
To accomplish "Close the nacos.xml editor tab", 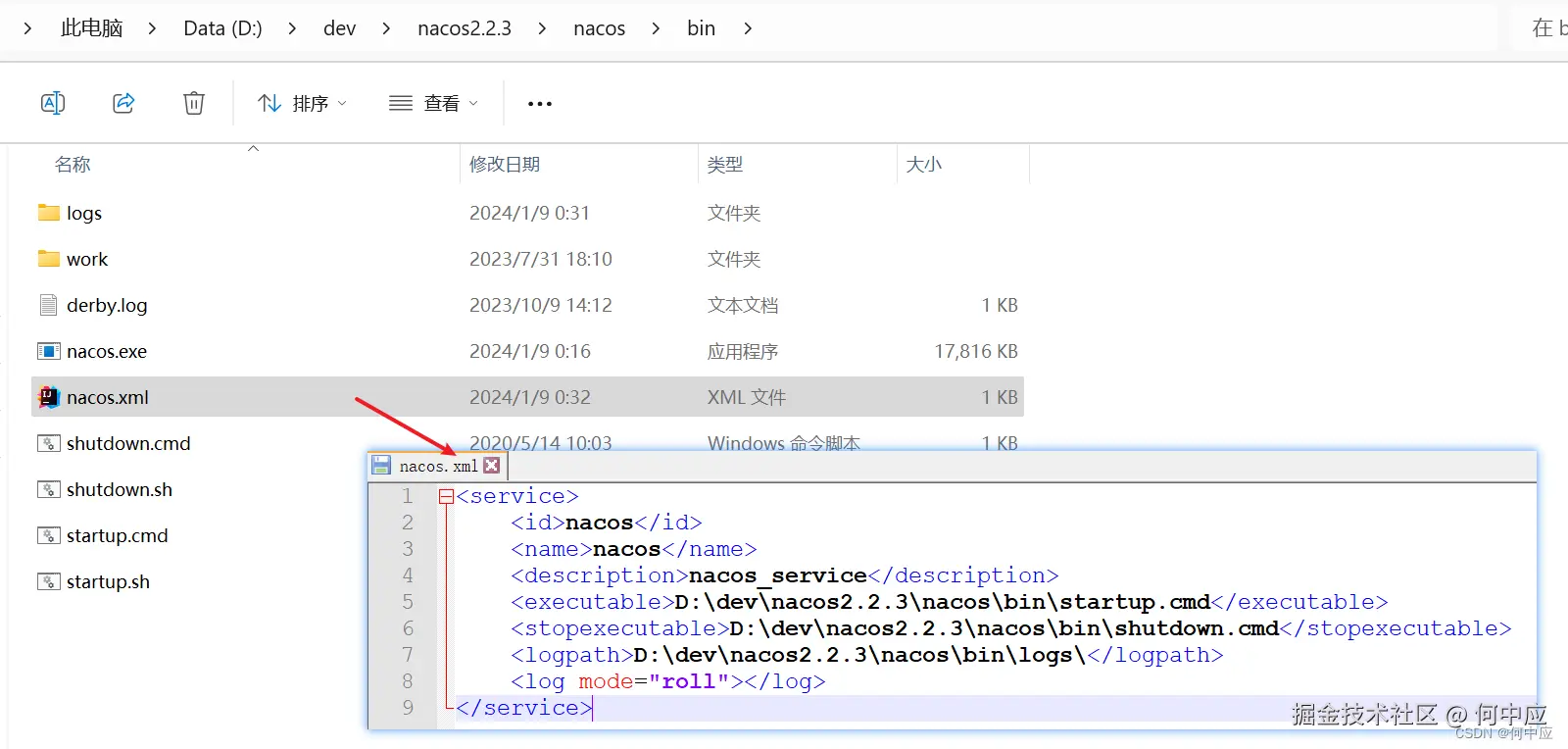I will [492, 466].
